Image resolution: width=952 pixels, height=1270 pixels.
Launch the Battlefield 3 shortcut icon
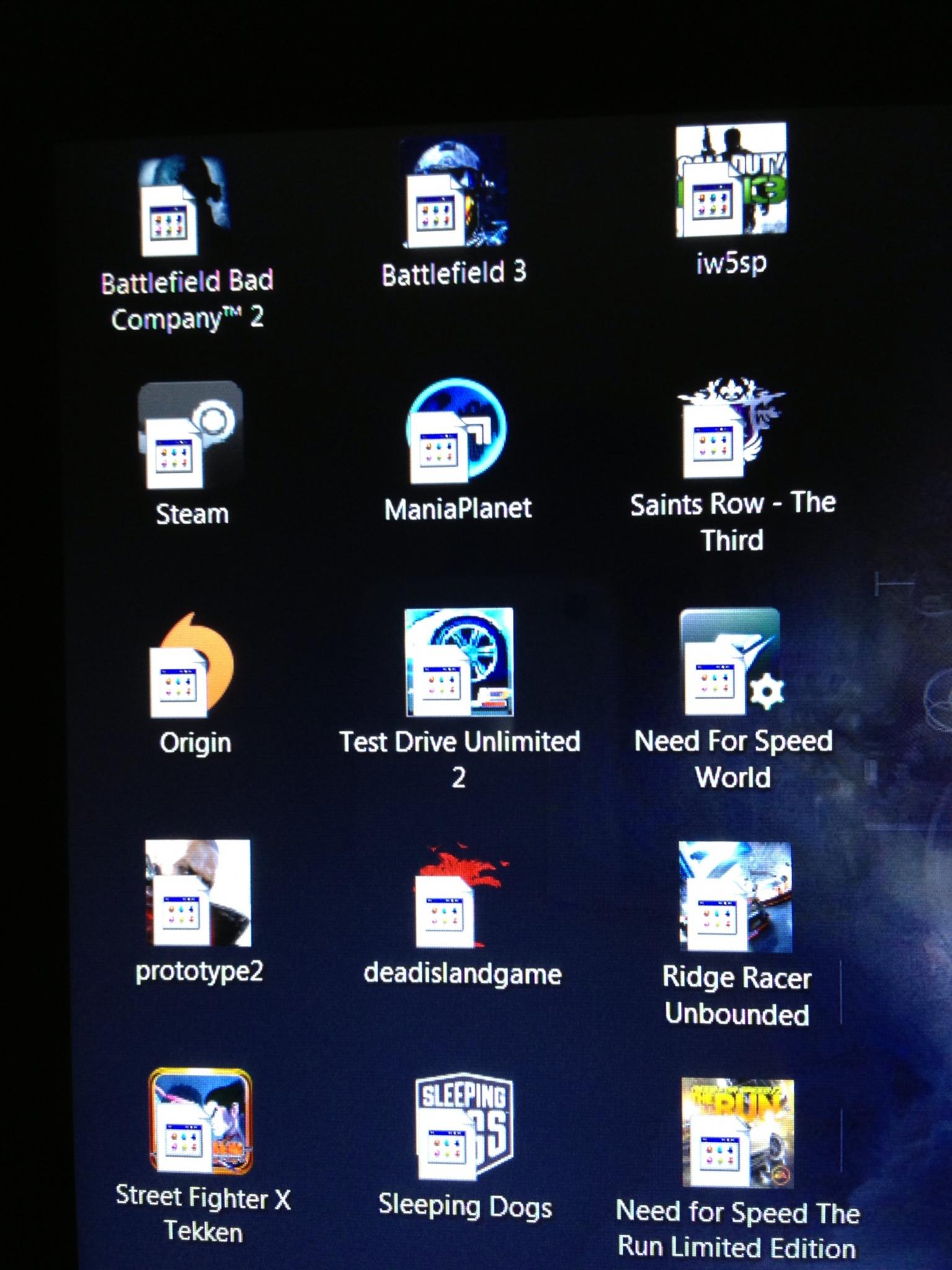click(x=455, y=194)
